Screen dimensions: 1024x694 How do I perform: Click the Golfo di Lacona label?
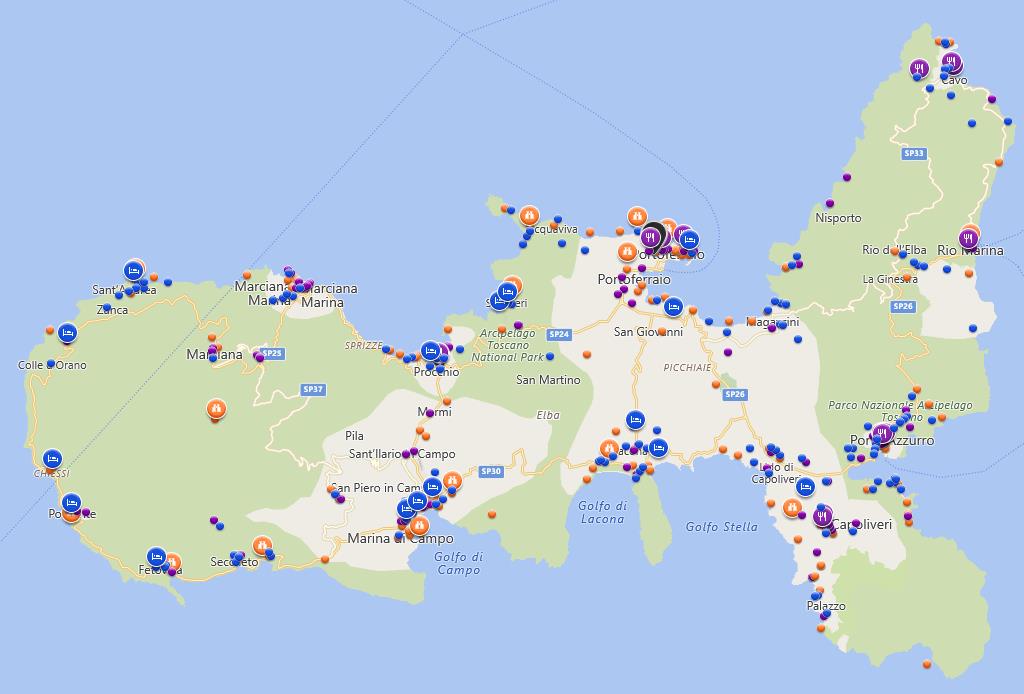[602, 512]
